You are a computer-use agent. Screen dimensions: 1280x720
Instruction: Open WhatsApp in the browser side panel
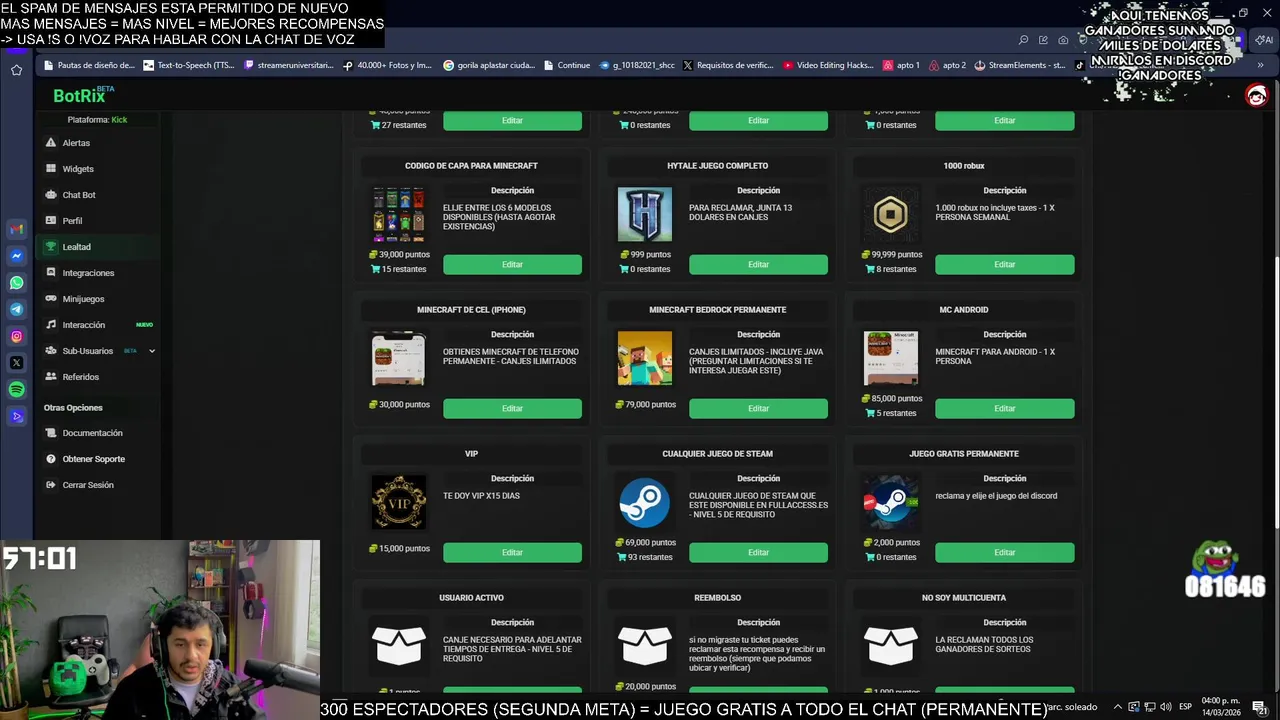(16, 283)
